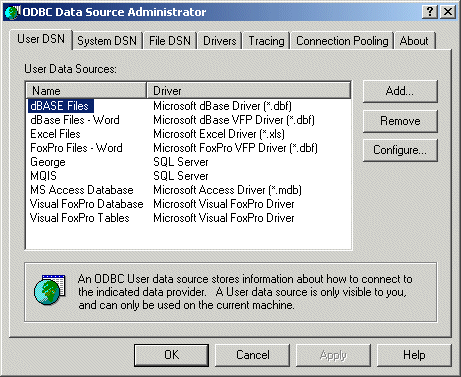
Task: Click the Microsoft dBase VFP Driver (*.dbf) cell
Action: tap(234, 120)
